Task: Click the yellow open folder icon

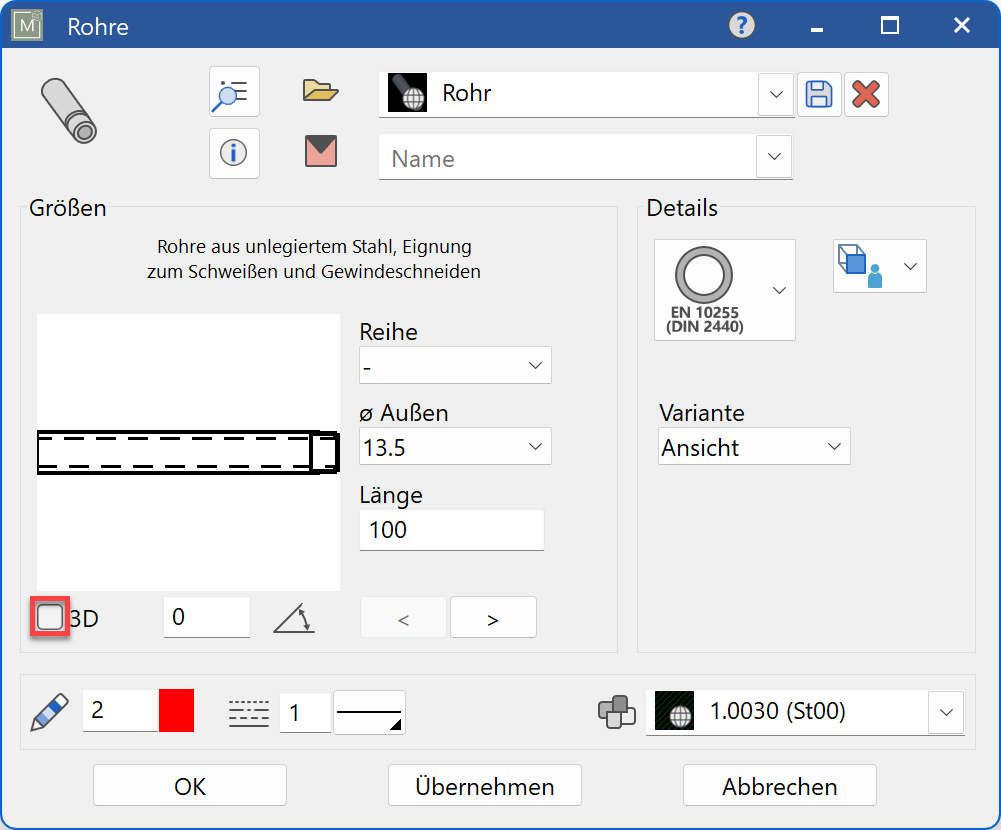Action: (321, 92)
